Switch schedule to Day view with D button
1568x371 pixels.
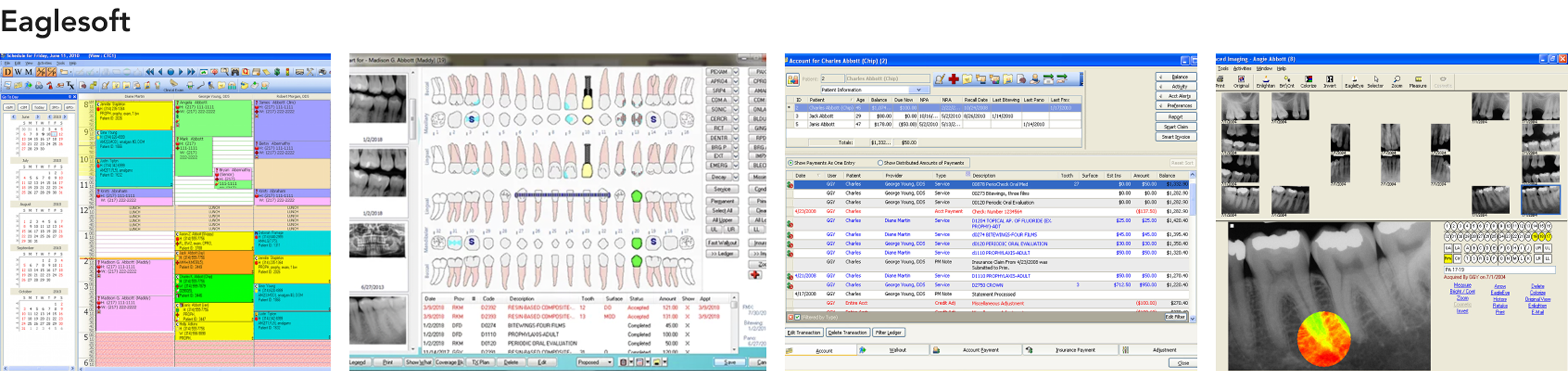tap(8, 72)
